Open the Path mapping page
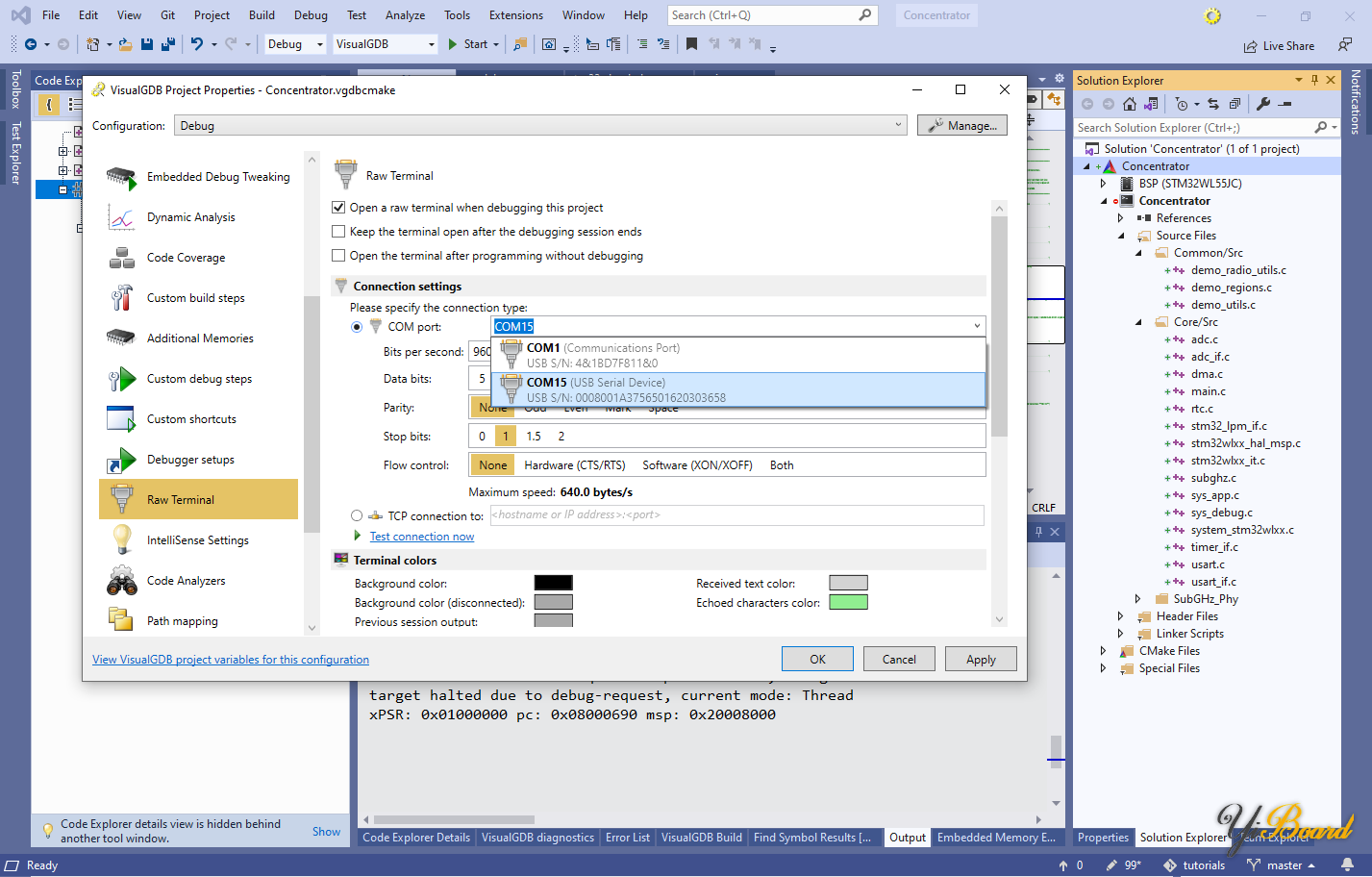The image size is (1372, 877). coord(198,621)
